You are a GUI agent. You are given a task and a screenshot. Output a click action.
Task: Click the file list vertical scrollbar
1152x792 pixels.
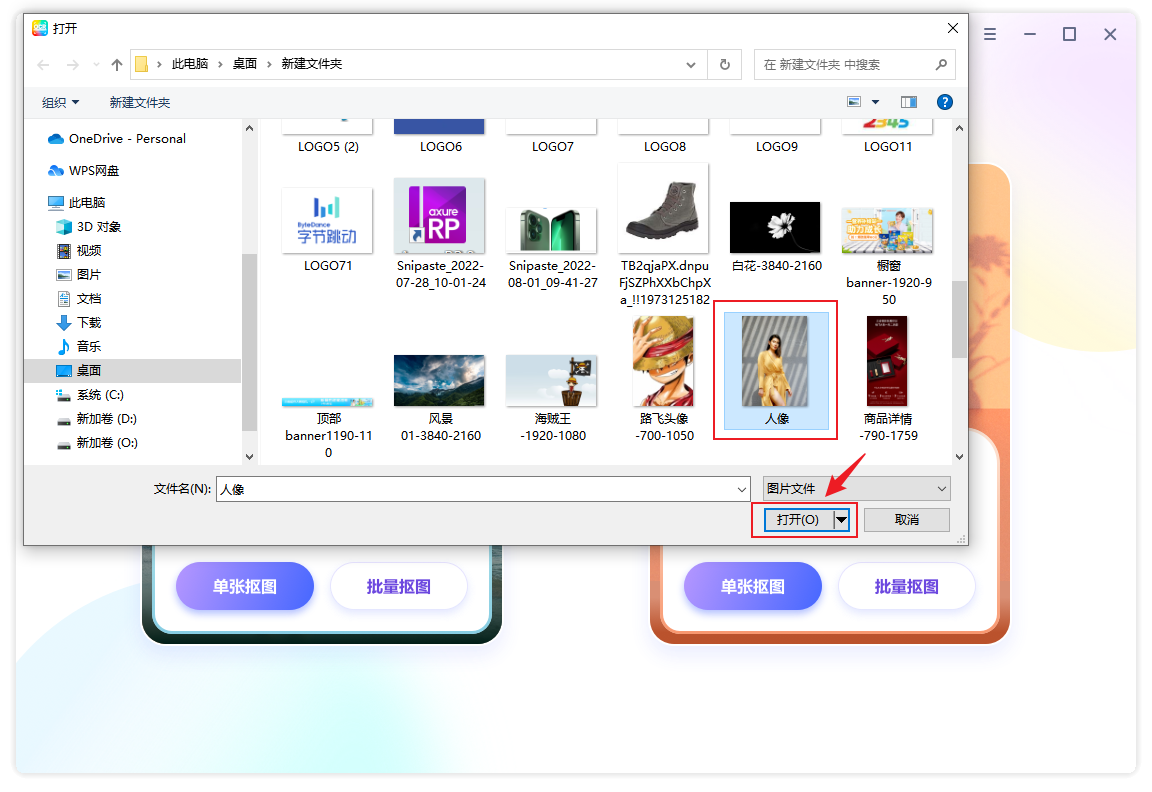click(959, 320)
